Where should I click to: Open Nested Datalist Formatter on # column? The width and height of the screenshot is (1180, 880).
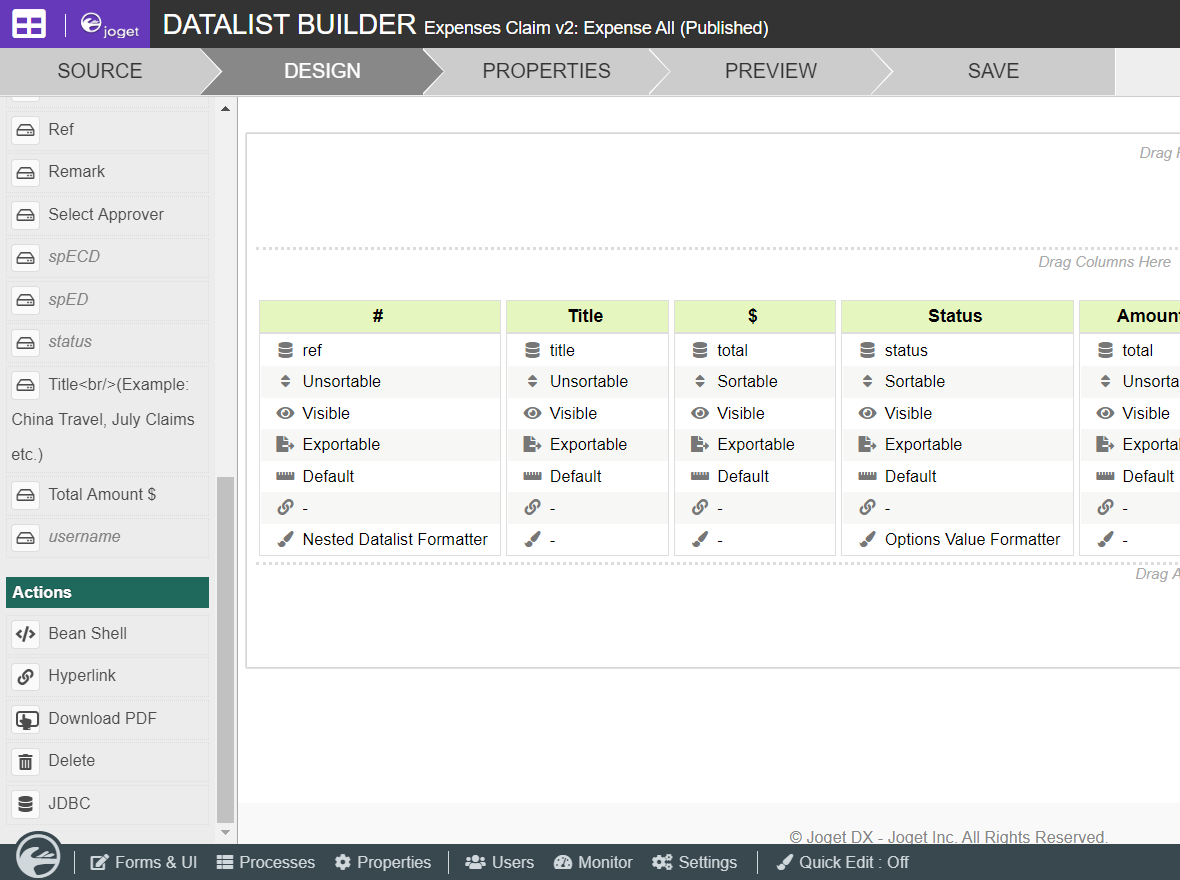pos(394,539)
